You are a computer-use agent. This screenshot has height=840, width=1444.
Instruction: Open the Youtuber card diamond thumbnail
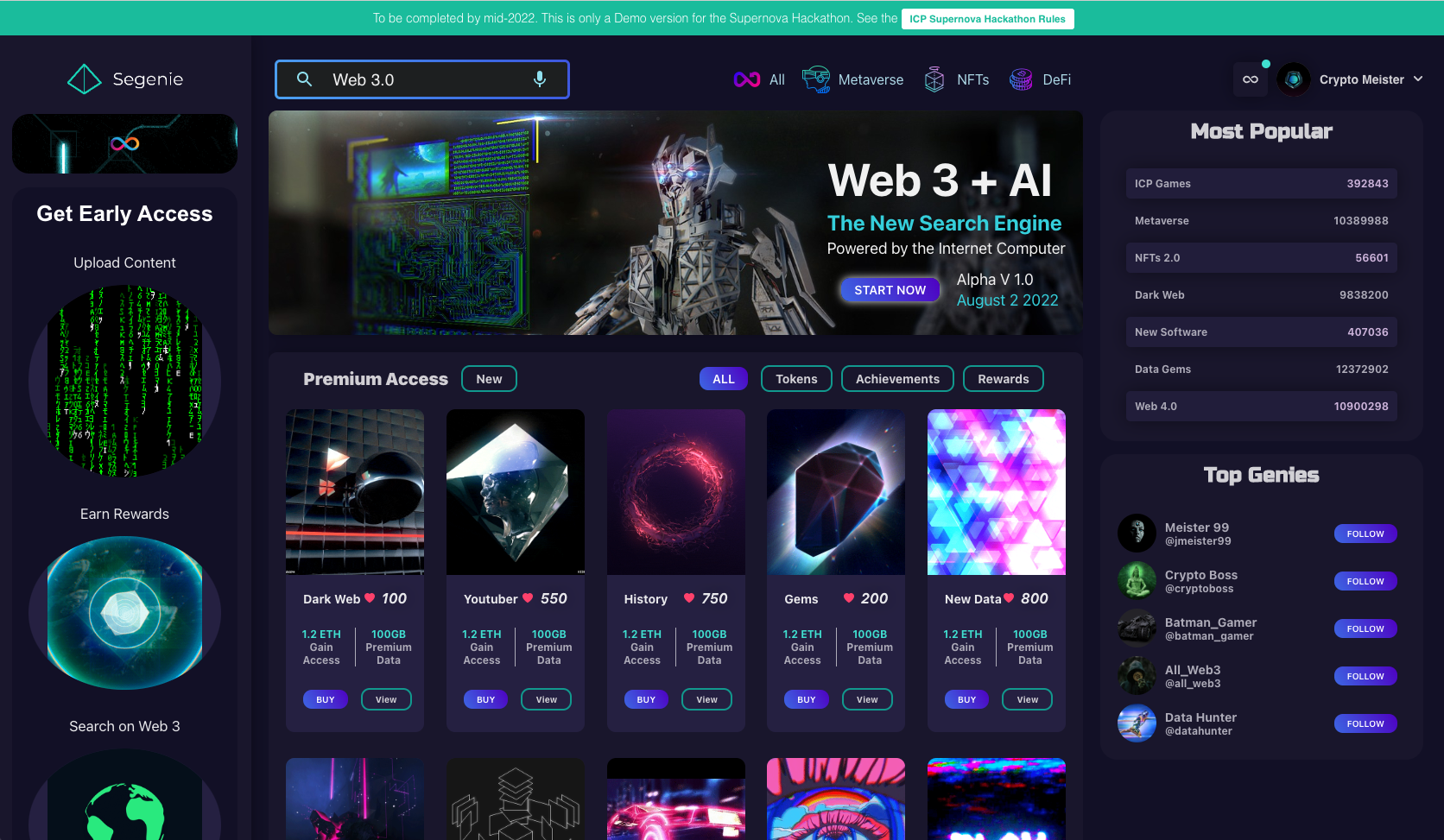(516, 492)
